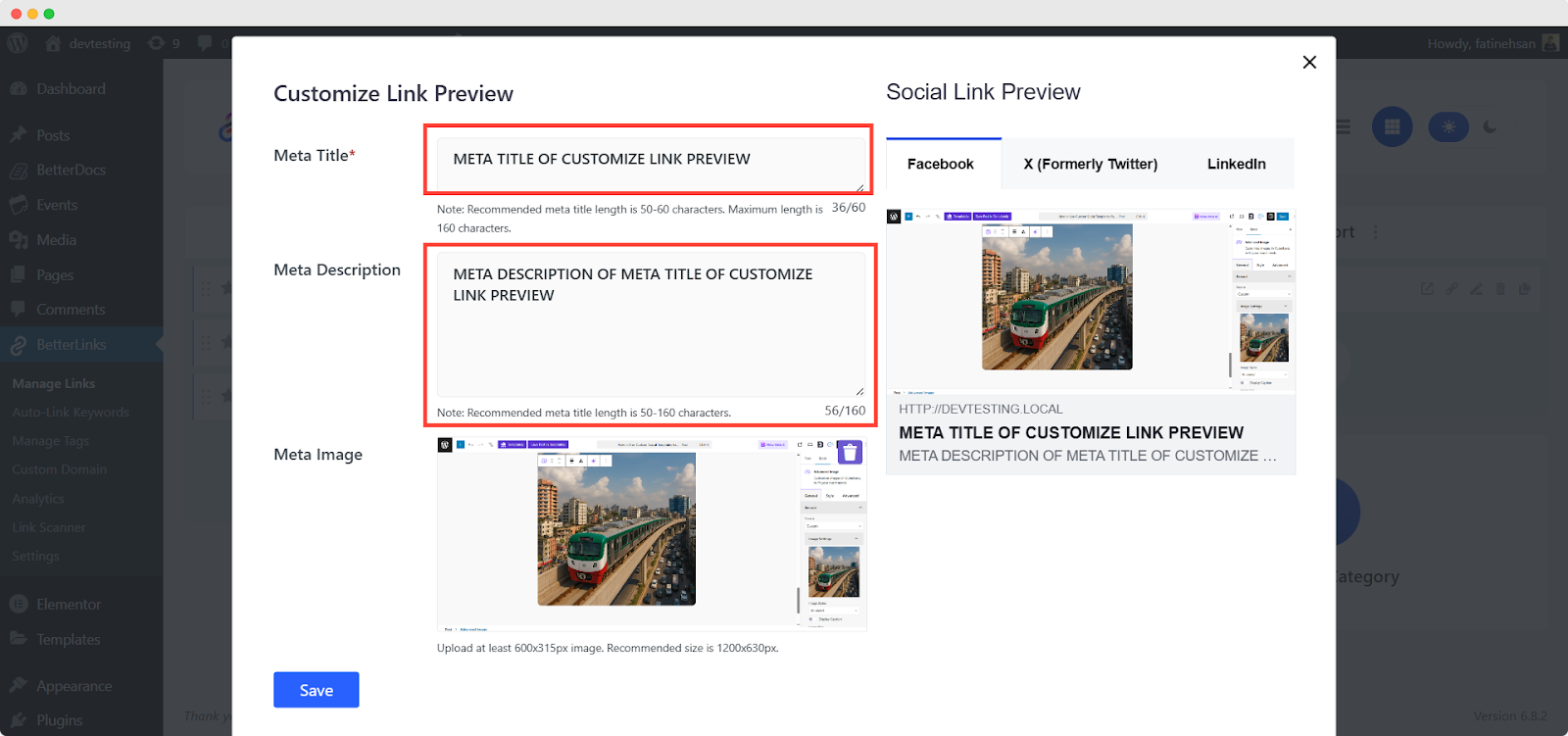Save the link preview settings

click(x=317, y=690)
